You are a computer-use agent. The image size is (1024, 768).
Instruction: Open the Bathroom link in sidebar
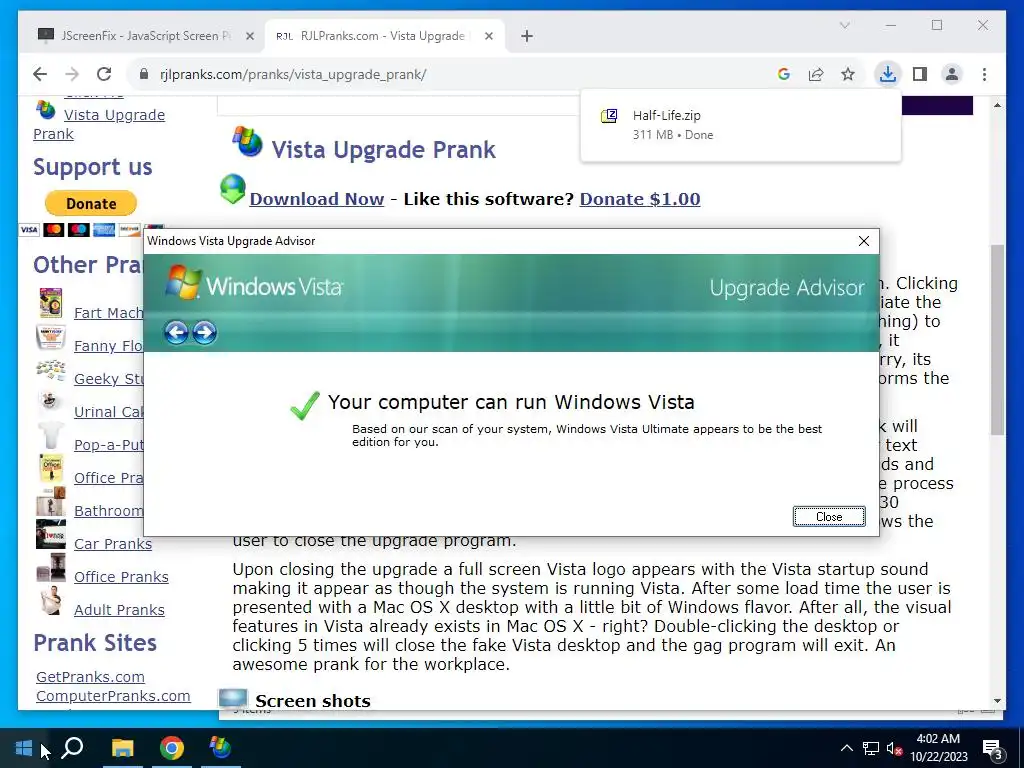pos(108,511)
